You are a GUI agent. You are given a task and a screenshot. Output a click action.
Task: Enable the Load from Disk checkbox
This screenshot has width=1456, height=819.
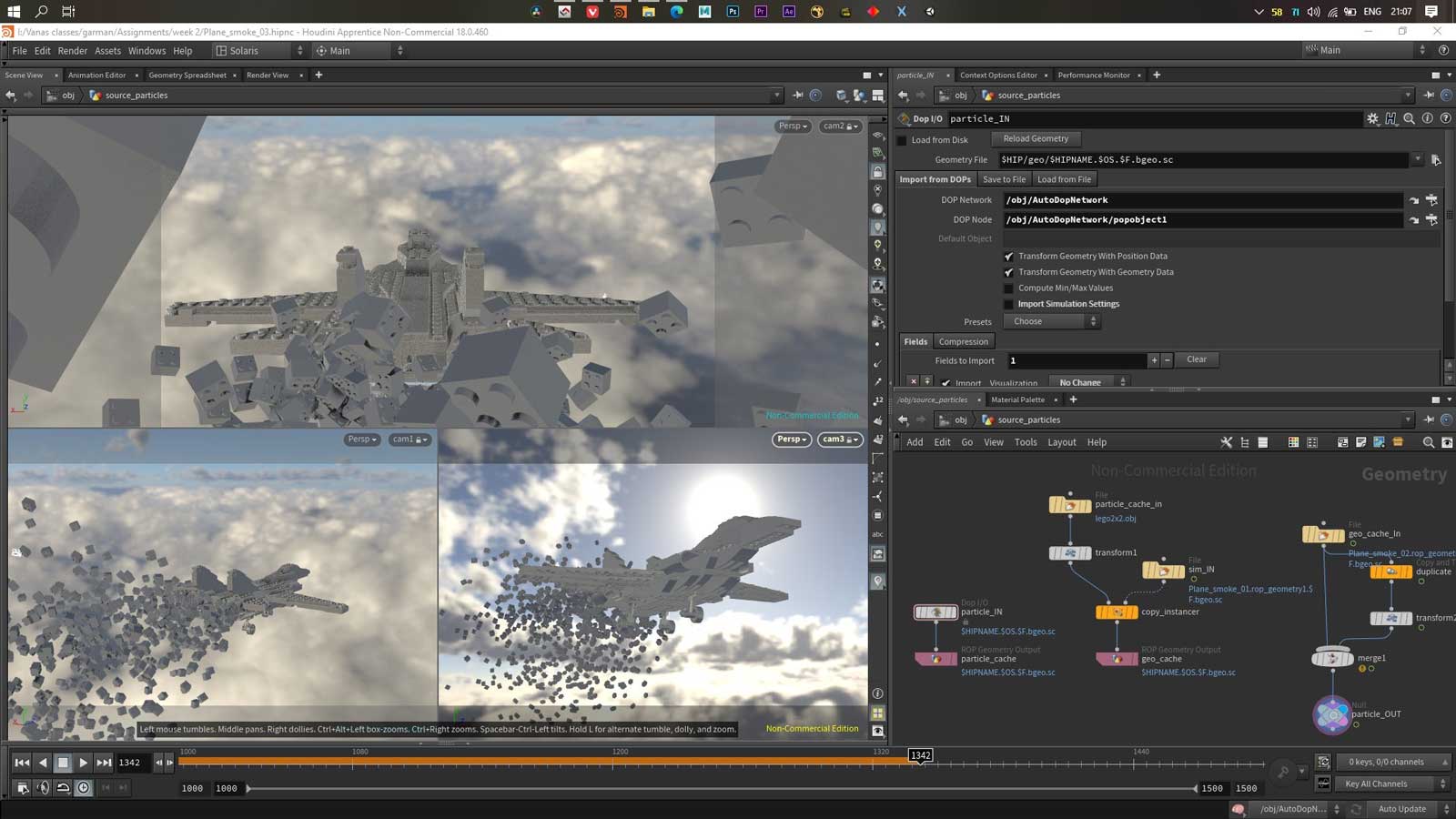click(x=902, y=140)
